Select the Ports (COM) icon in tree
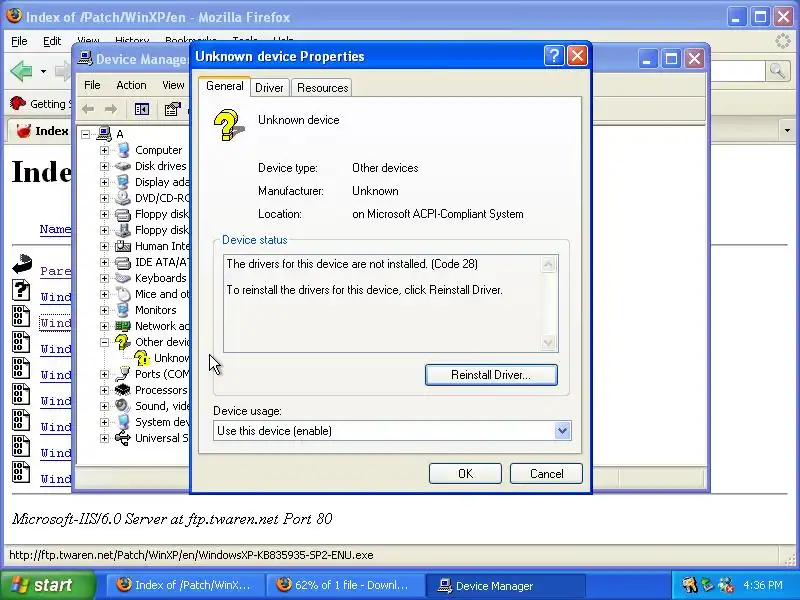The height and width of the screenshot is (600, 800). pyautogui.click(x=123, y=374)
